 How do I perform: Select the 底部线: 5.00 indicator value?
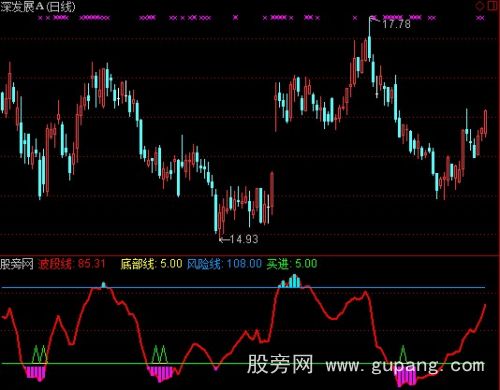(151, 264)
